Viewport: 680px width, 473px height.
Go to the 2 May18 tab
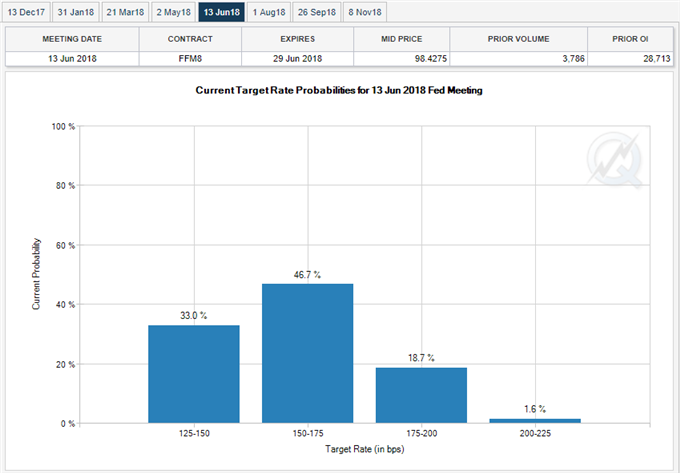point(173,12)
